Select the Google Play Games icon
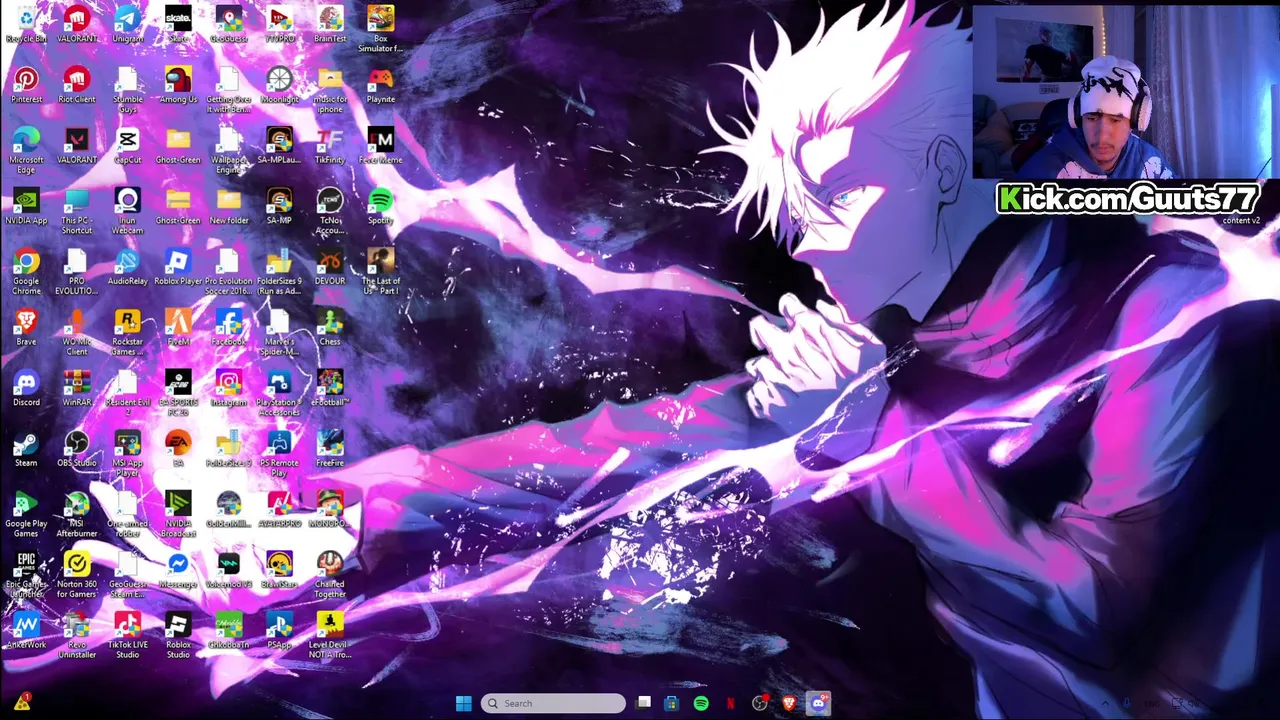This screenshot has height=720, width=1280. (26, 514)
